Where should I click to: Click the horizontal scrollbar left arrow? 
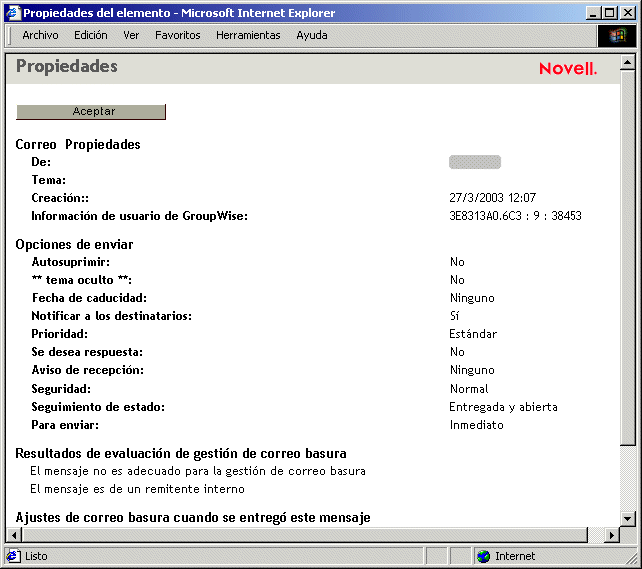click(14, 535)
